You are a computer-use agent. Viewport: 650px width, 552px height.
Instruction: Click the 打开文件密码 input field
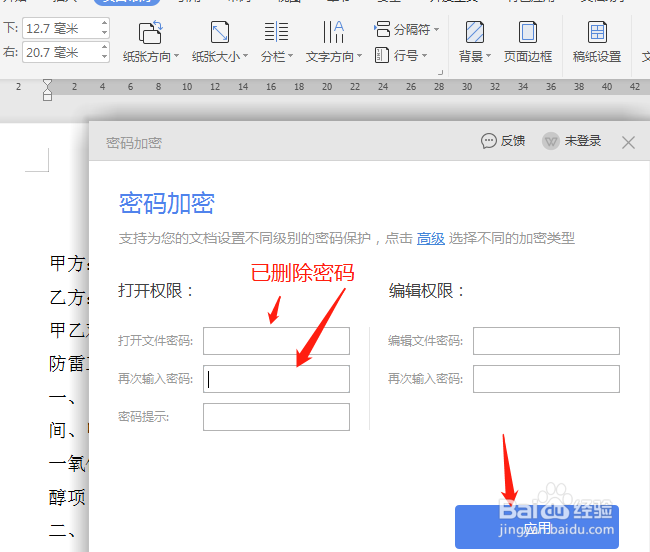[276, 341]
